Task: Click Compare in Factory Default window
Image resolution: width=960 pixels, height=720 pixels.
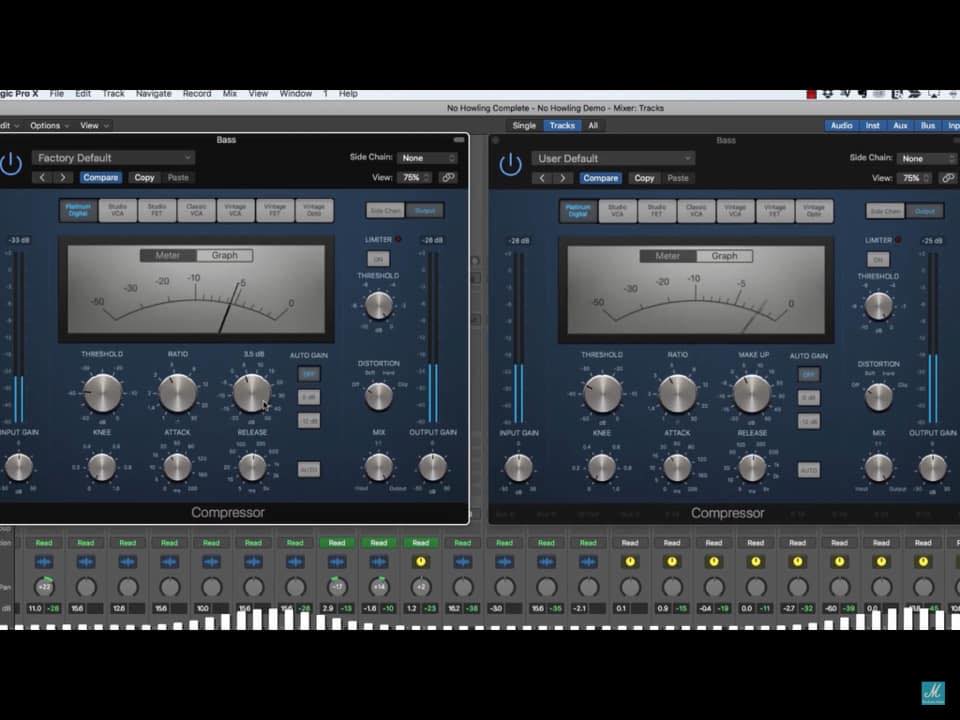Action: pyautogui.click(x=100, y=178)
